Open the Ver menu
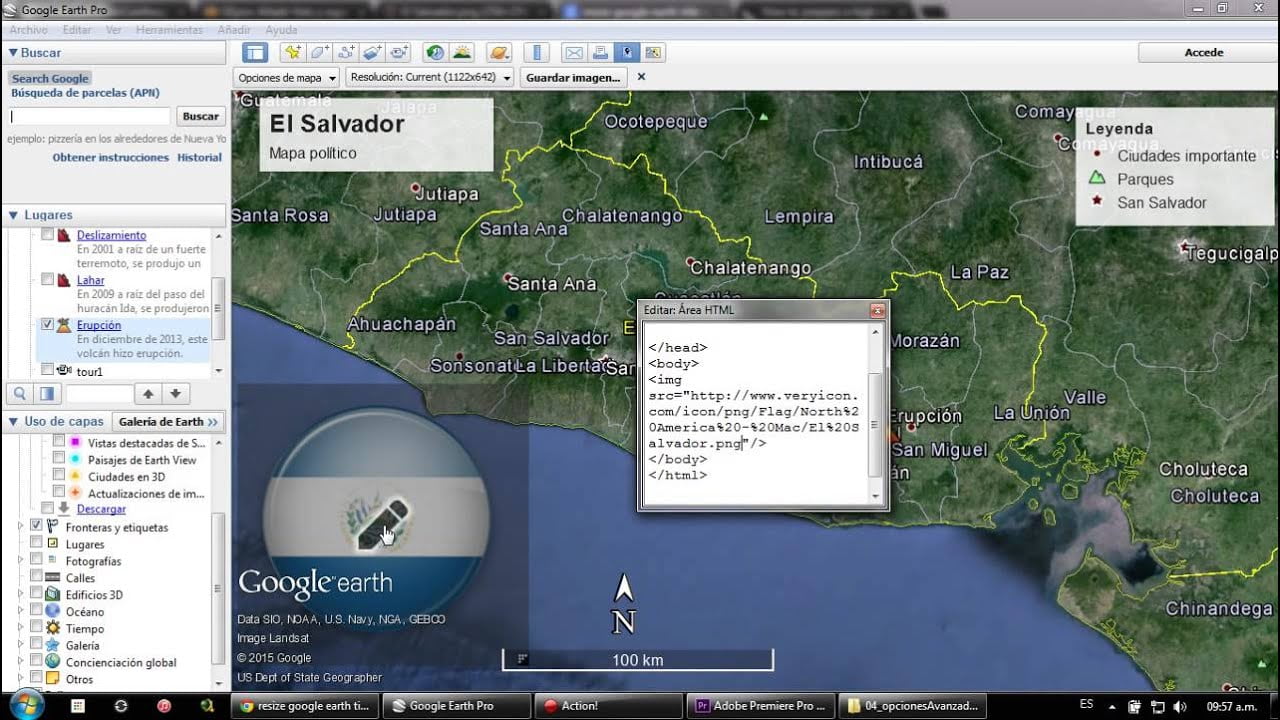This screenshot has width=1280, height=720. click(x=114, y=30)
